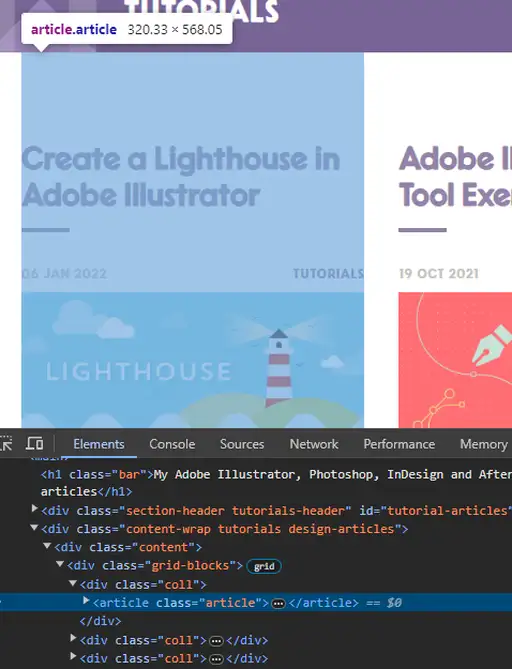512x669 pixels.
Task: Click the TUTORIALS category label
Action: pos(328,273)
